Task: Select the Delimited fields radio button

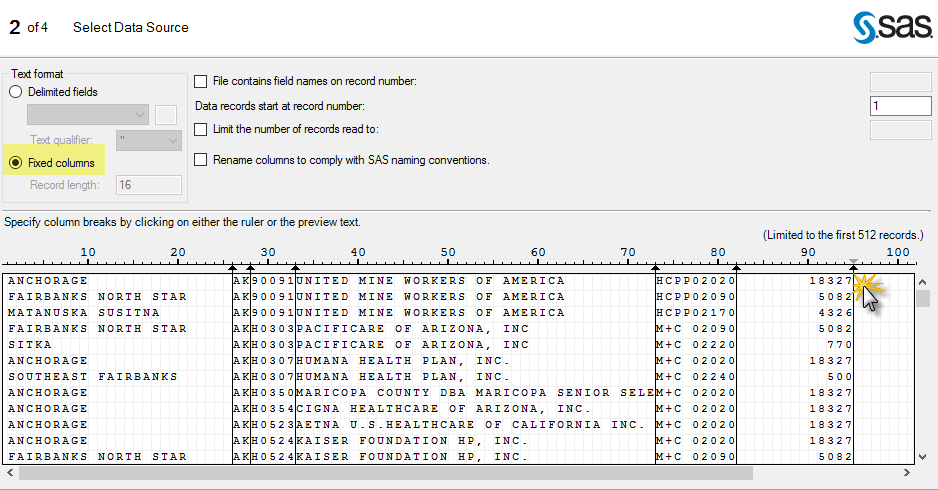Action: click(x=16, y=92)
